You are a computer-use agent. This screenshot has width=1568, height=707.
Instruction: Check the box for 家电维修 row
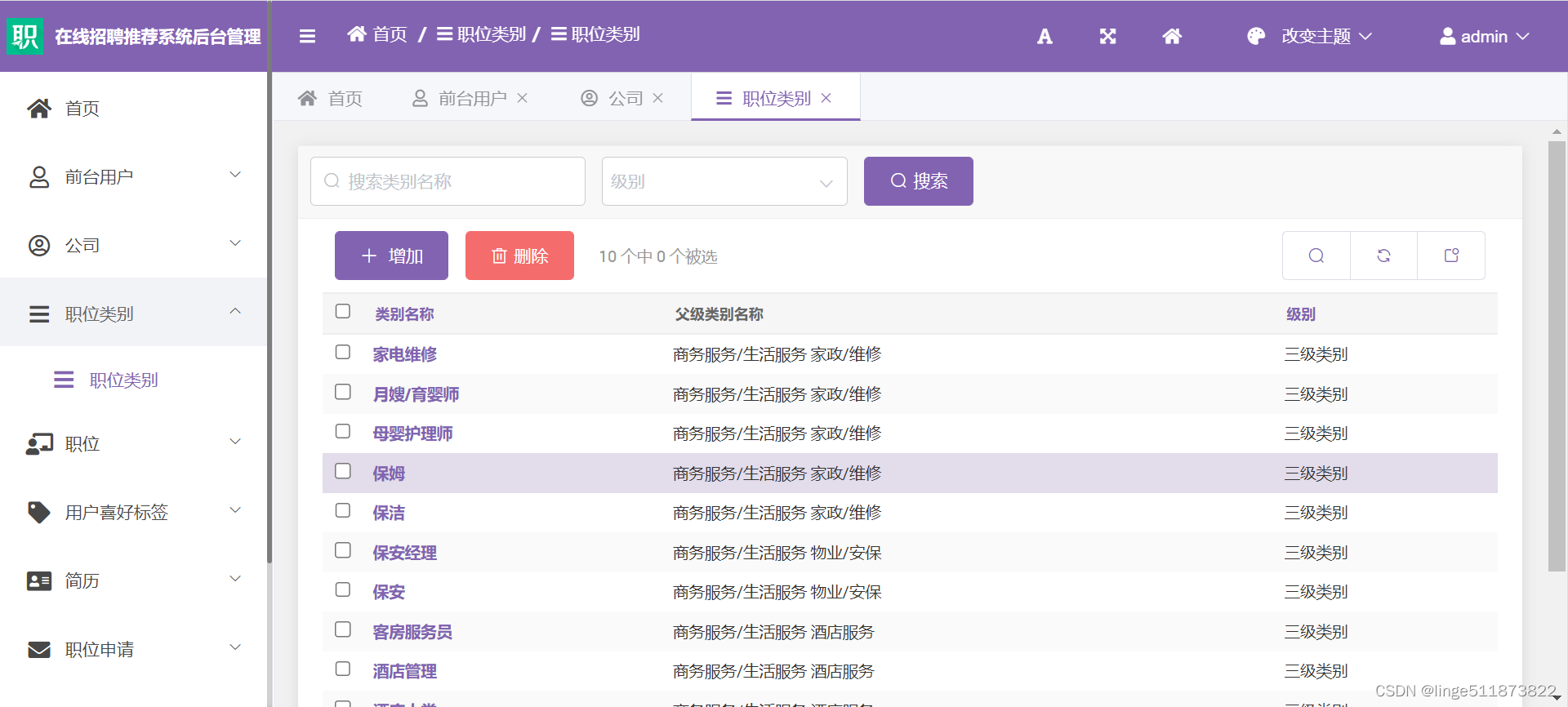(x=343, y=352)
